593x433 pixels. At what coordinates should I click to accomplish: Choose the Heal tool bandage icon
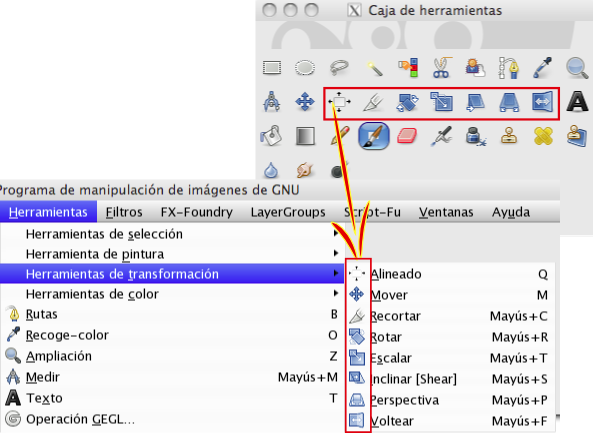click(x=543, y=136)
